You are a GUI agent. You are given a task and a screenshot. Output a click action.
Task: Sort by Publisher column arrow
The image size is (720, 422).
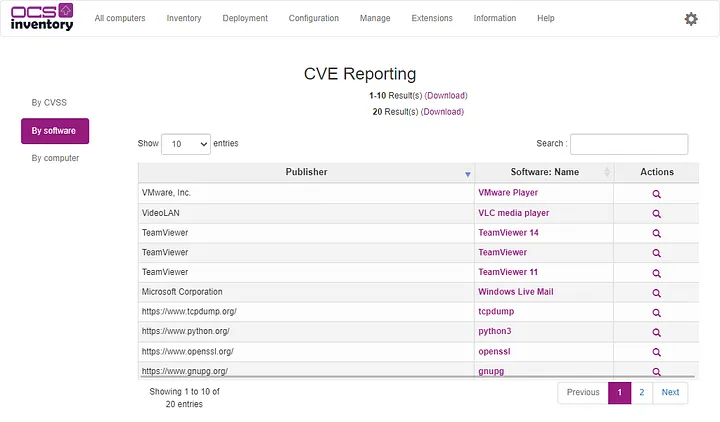[x=467, y=174]
